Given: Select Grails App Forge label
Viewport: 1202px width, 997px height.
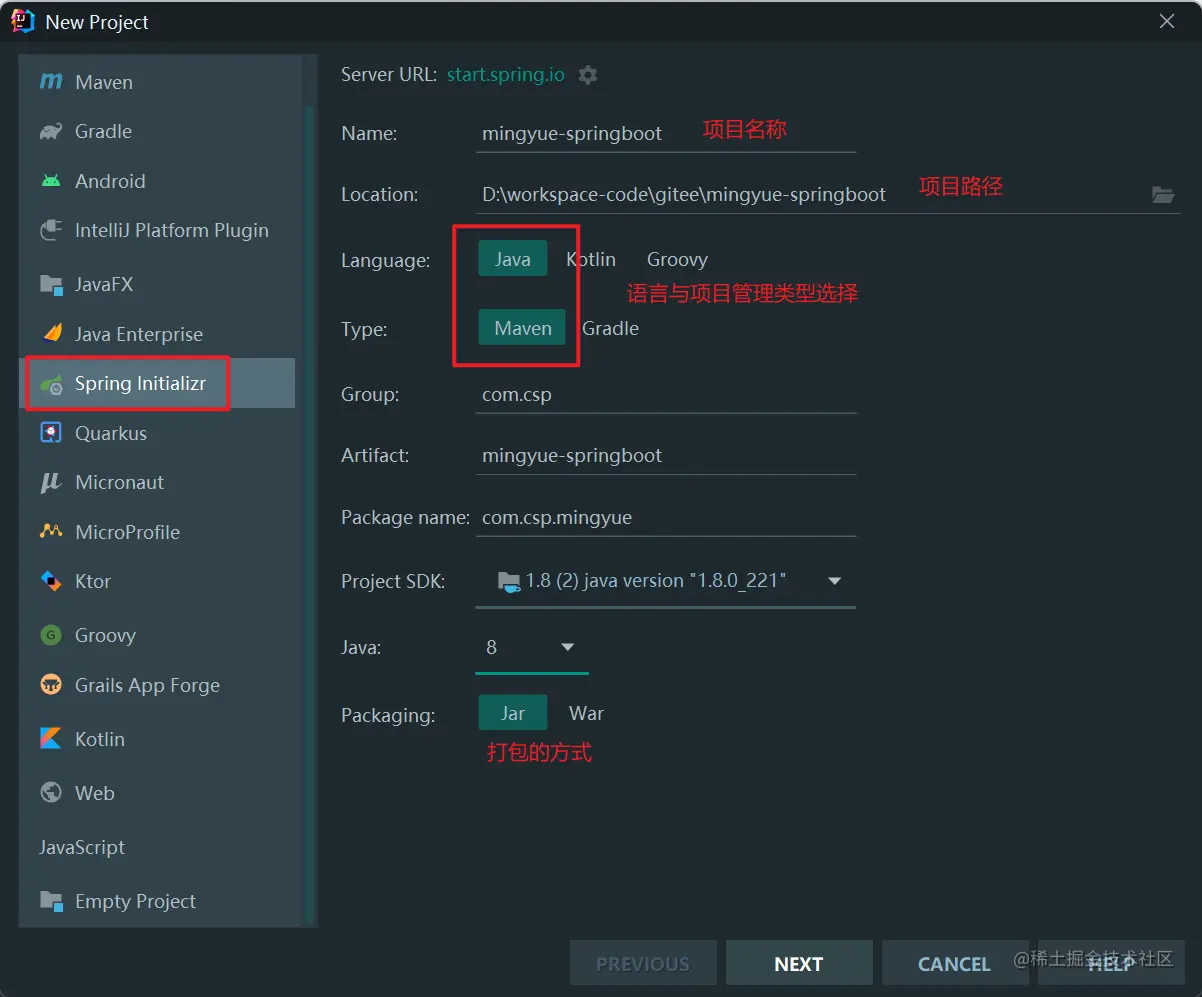Looking at the screenshot, I should pyautogui.click(x=147, y=685).
